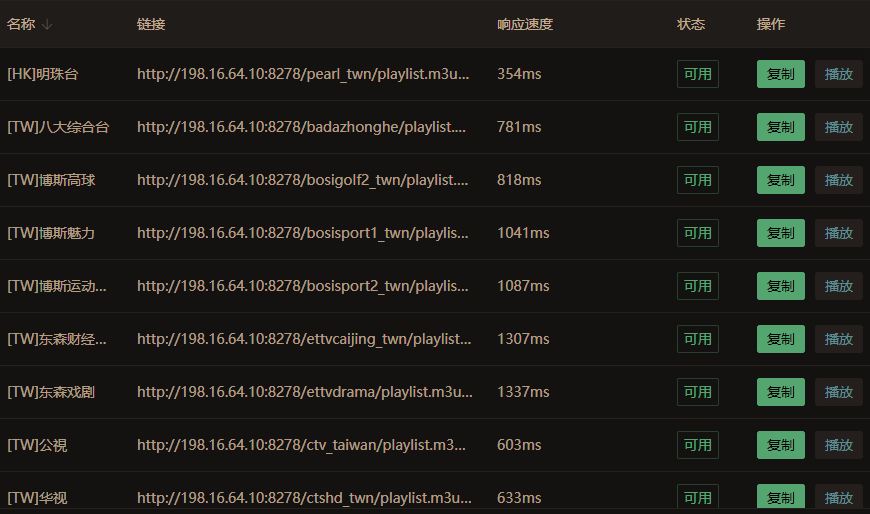Select the [TW]东森财经... name cell

click(57, 339)
